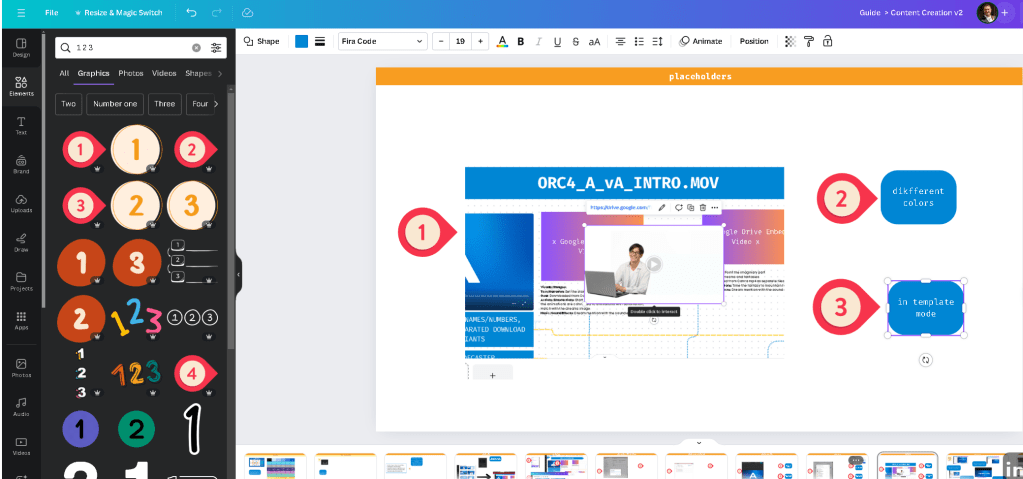
Task: Click the Animate button
Action: point(701,41)
